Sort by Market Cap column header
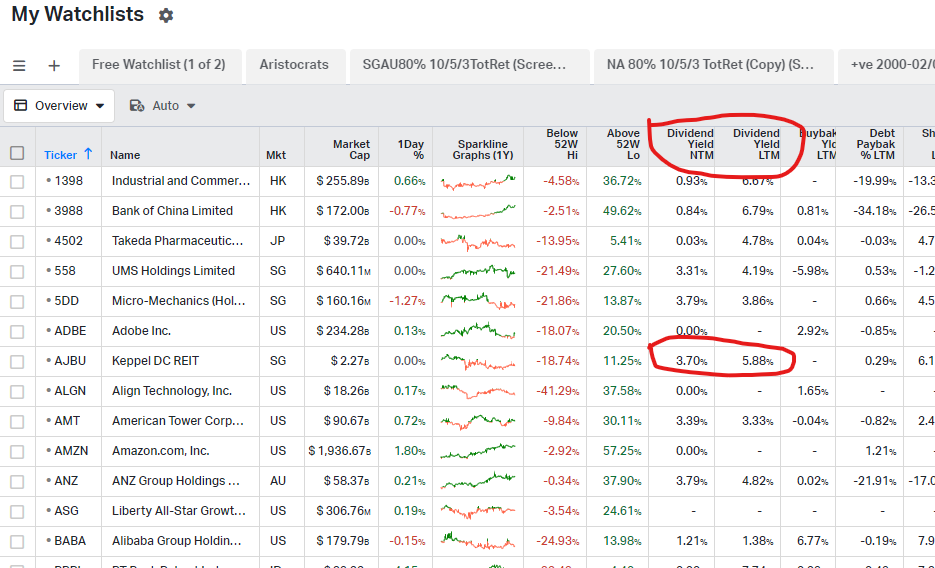 tap(351, 150)
